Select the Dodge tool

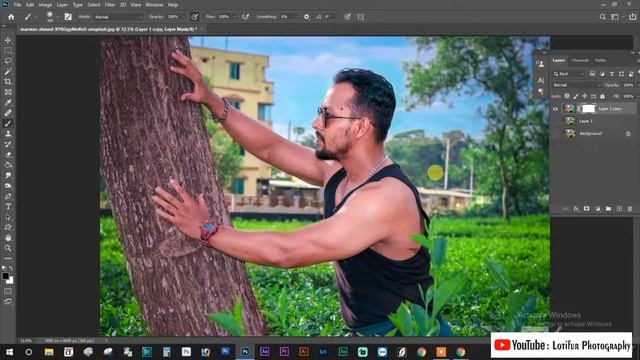8,186
